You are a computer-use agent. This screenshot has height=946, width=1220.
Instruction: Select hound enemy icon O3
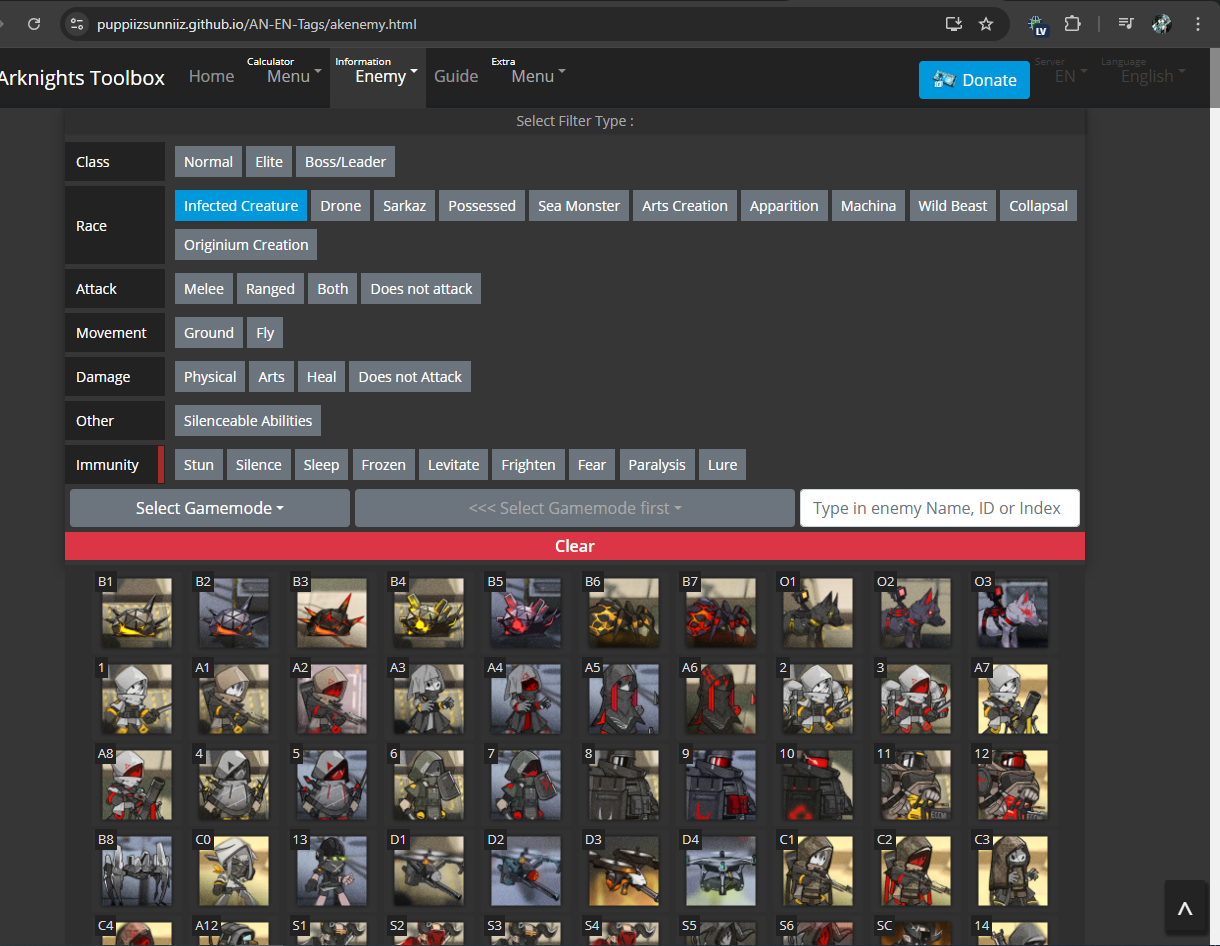[1014, 612]
